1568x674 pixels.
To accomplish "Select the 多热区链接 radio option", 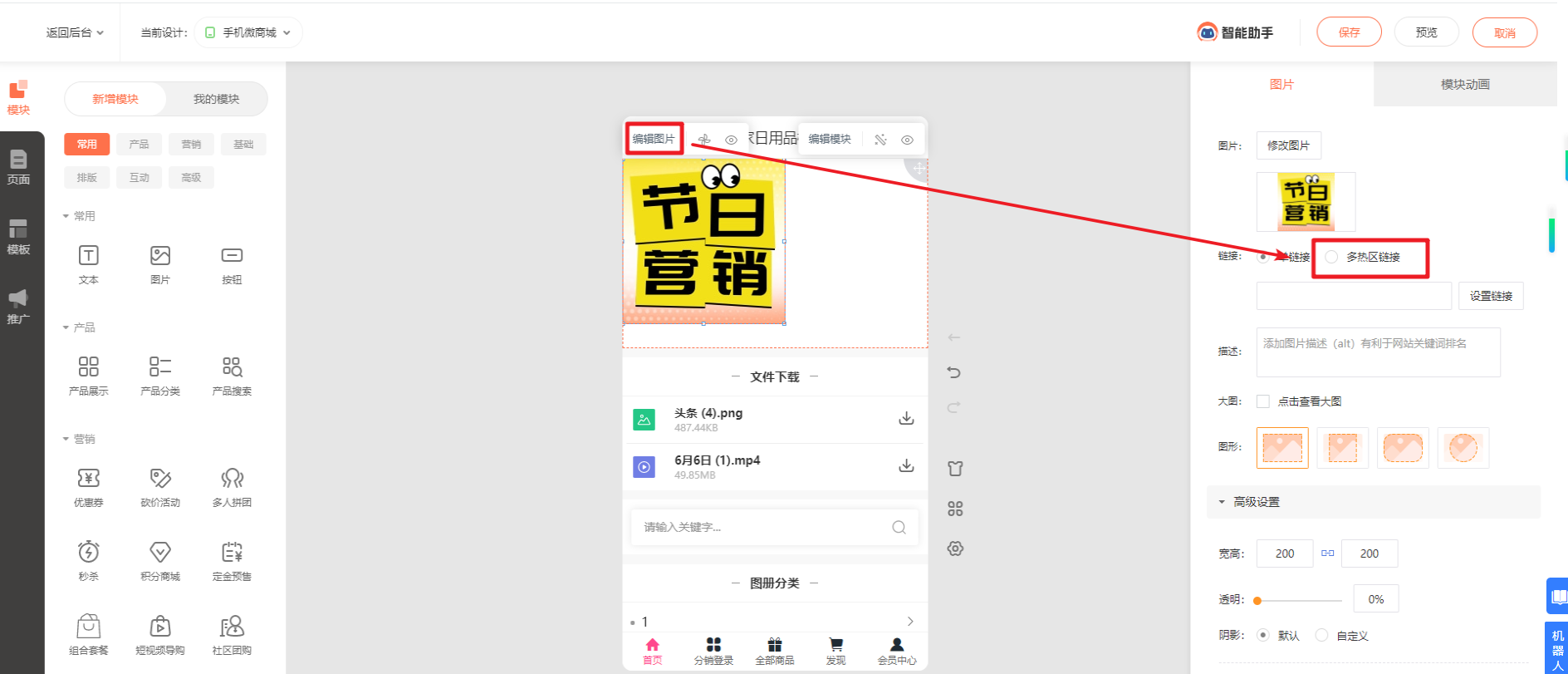I will (1332, 257).
